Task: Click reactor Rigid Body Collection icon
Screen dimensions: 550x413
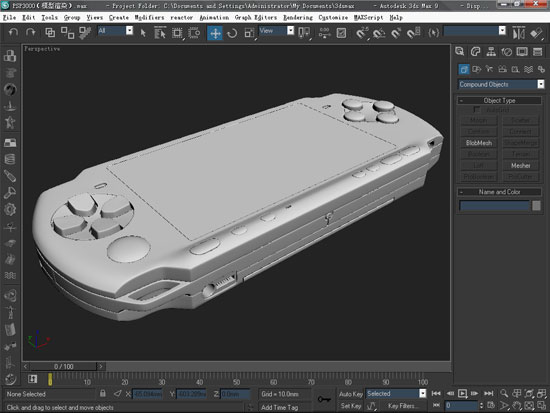Action: click(10, 56)
